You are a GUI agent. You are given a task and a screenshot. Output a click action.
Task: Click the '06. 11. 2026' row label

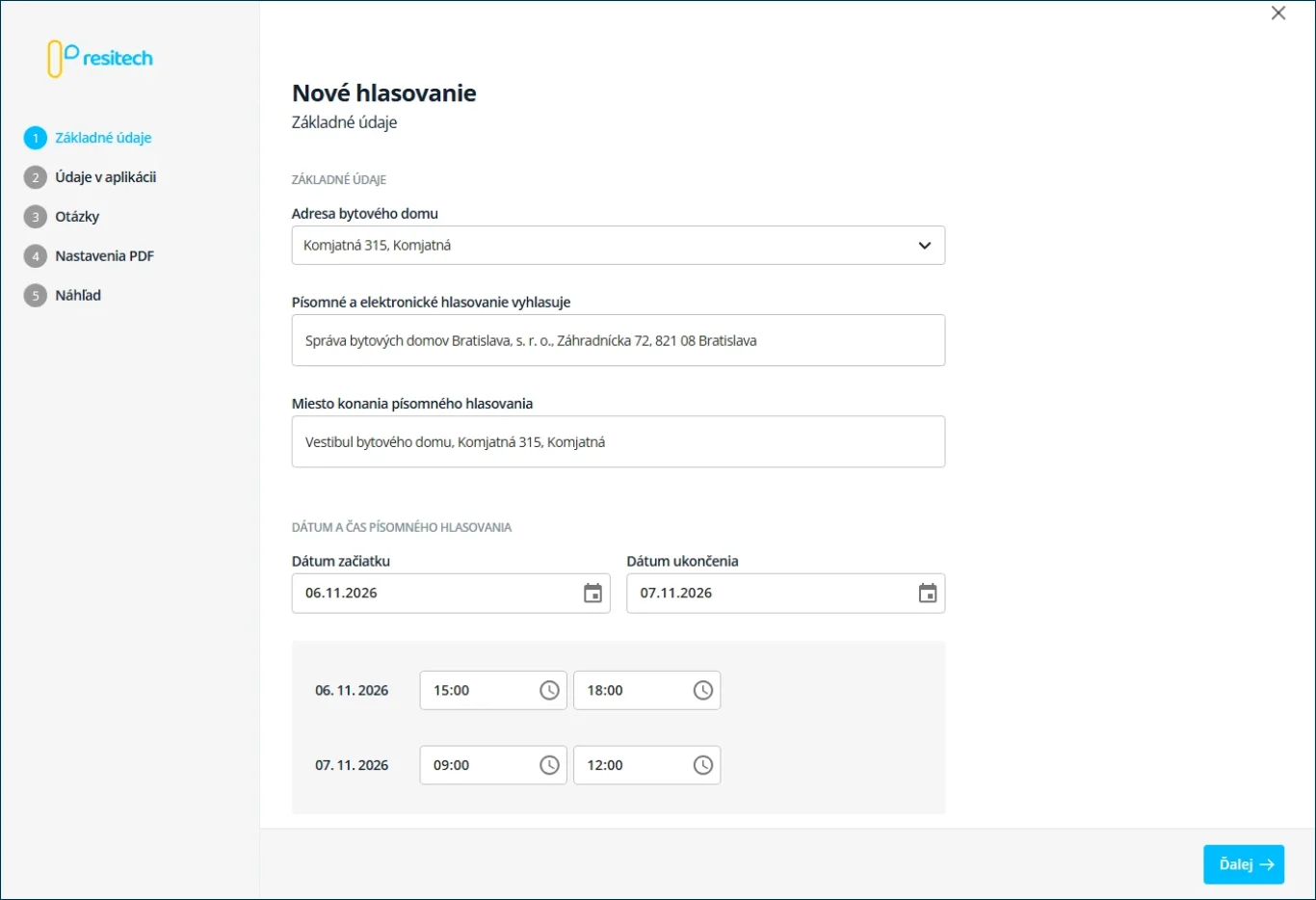[352, 691]
